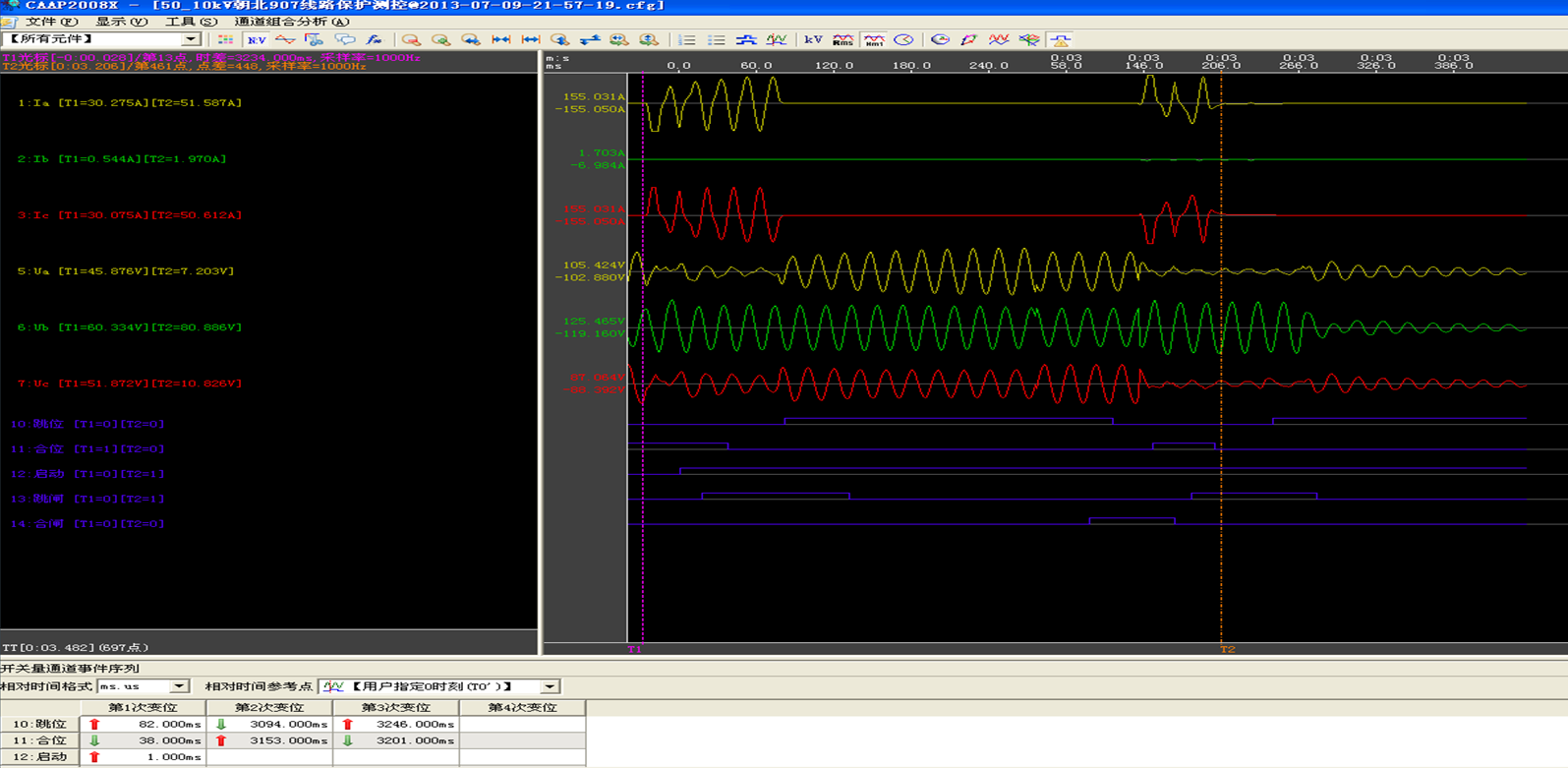1568x768 pixels.
Task: Select channel 5:Ua in the list
Action: [125, 270]
